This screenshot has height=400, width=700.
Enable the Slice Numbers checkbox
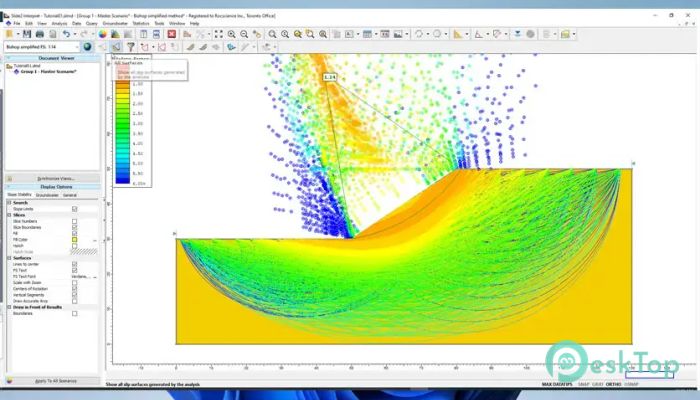point(75,221)
